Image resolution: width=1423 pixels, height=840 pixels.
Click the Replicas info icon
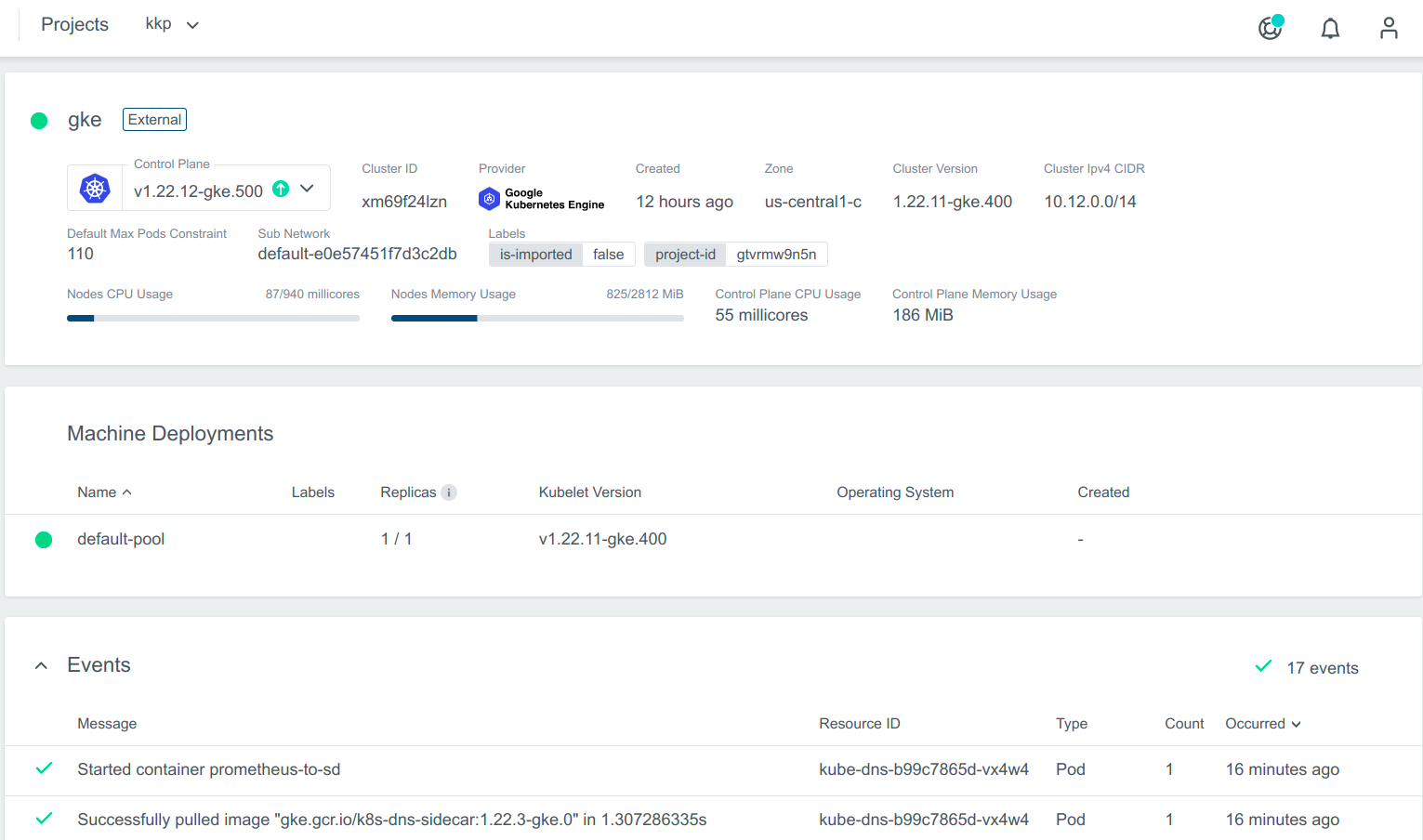coord(449,492)
